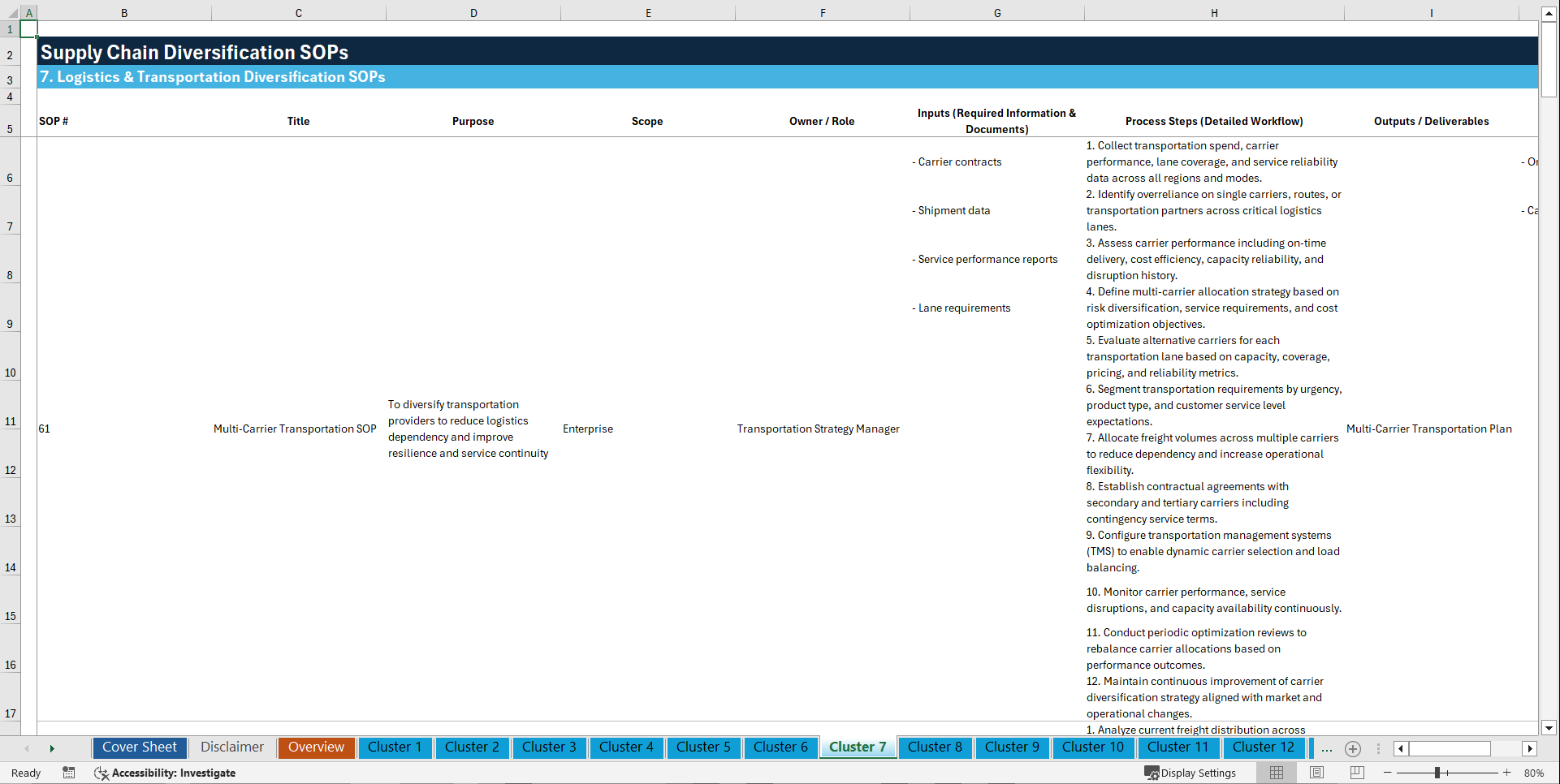The image size is (1560, 784).
Task: Open the Disclaimer sheet tab
Action: click(232, 747)
